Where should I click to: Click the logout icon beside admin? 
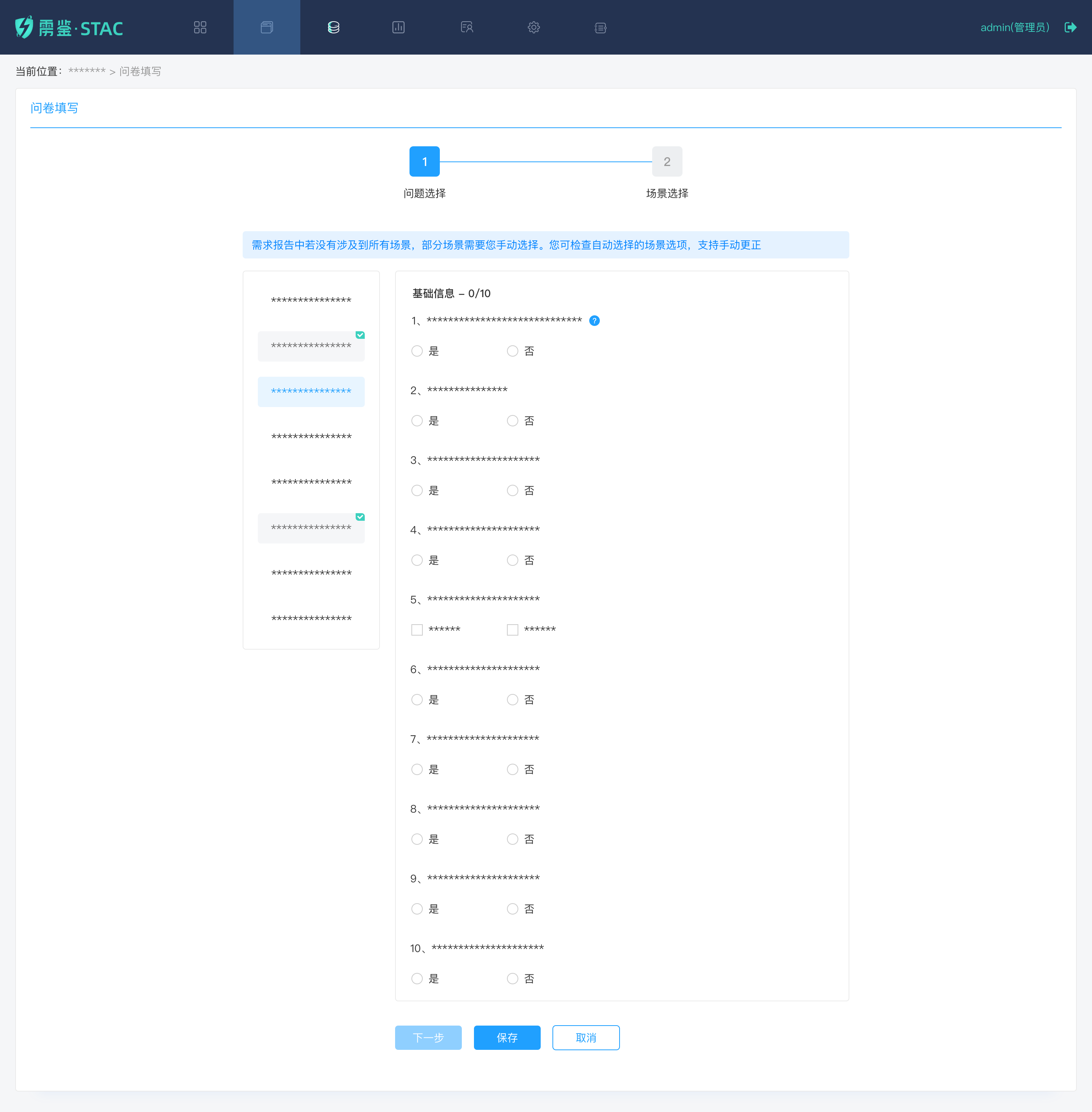coord(1070,28)
